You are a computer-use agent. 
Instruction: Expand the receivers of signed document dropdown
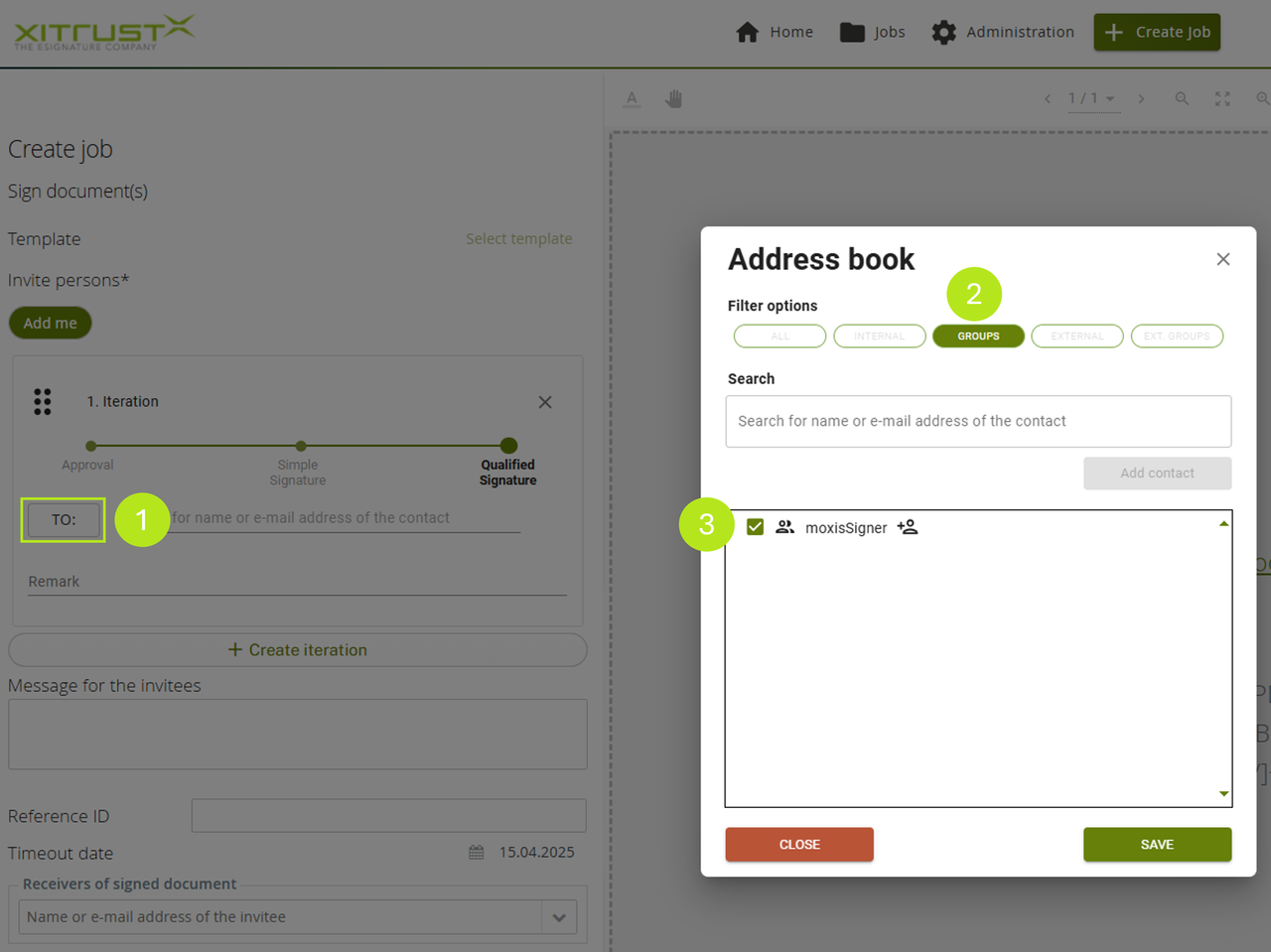pos(559,917)
